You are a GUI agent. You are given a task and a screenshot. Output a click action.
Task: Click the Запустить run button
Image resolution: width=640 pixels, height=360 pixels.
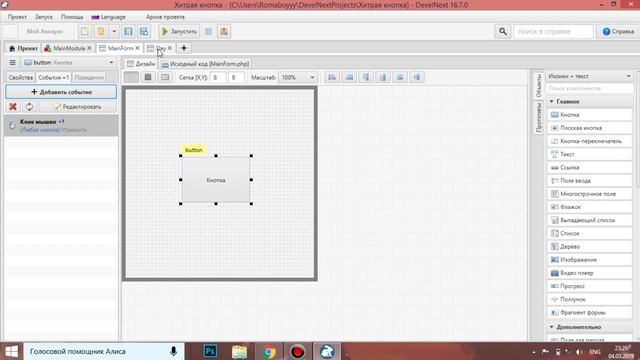tap(179, 31)
